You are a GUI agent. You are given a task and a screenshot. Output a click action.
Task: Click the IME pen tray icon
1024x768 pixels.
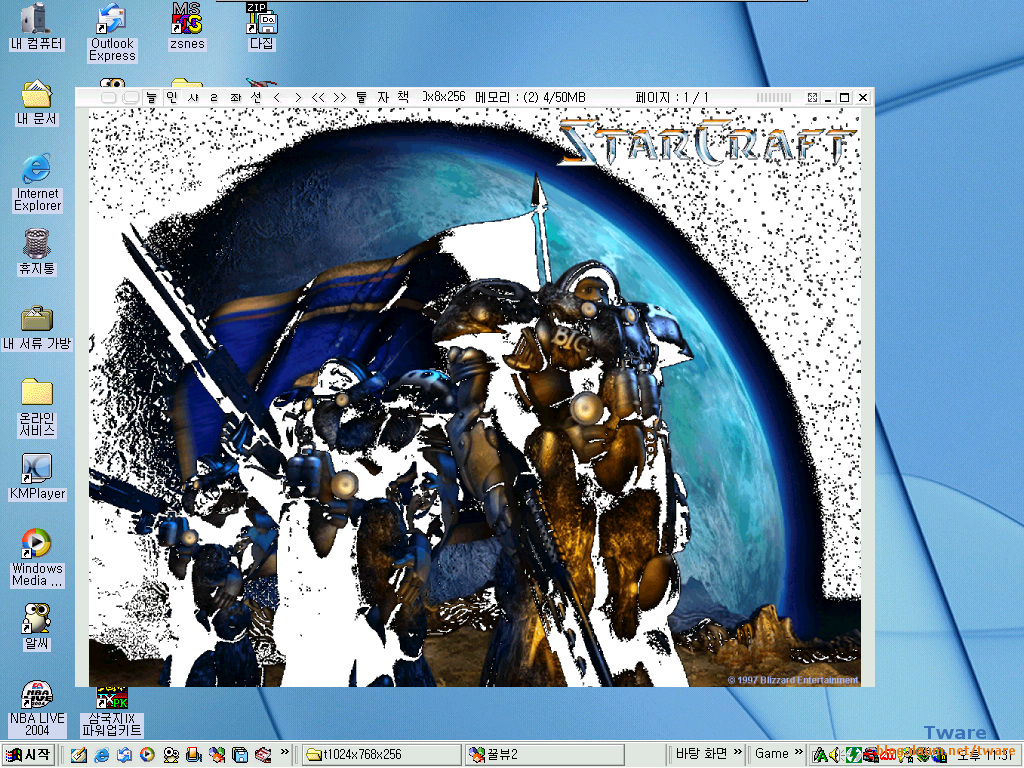820,756
